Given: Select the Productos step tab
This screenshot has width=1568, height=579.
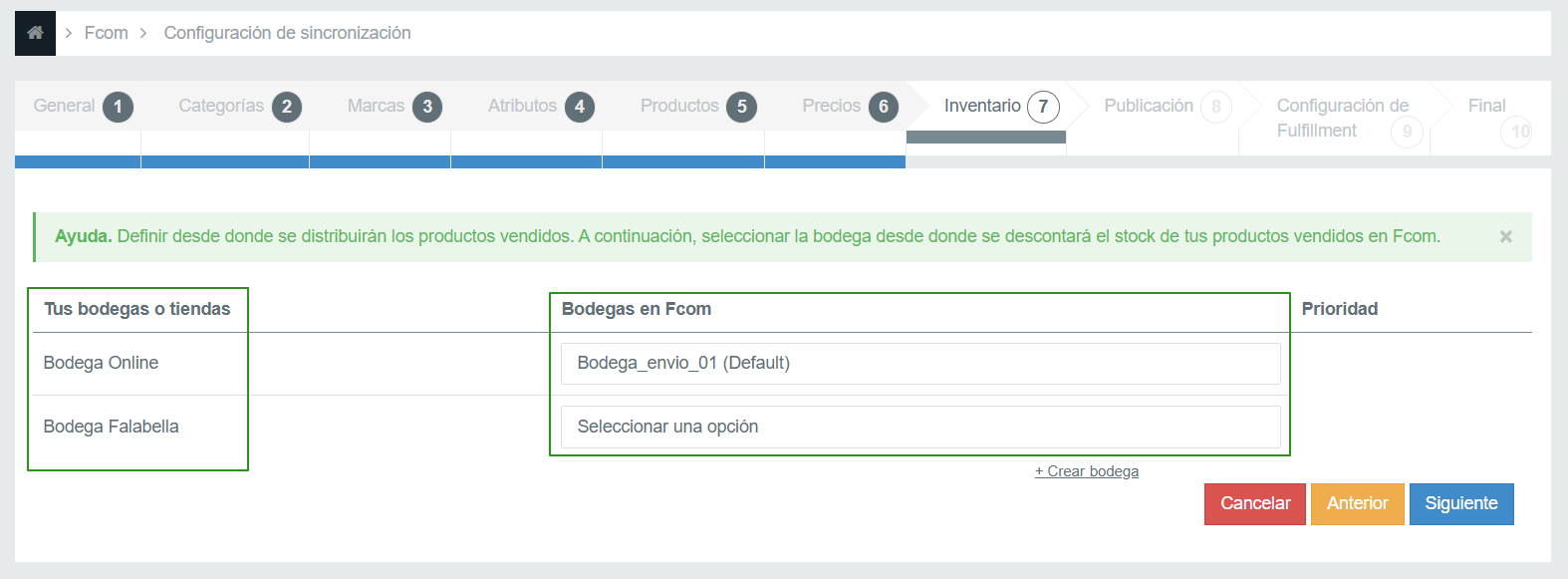Looking at the screenshot, I should tap(697, 107).
